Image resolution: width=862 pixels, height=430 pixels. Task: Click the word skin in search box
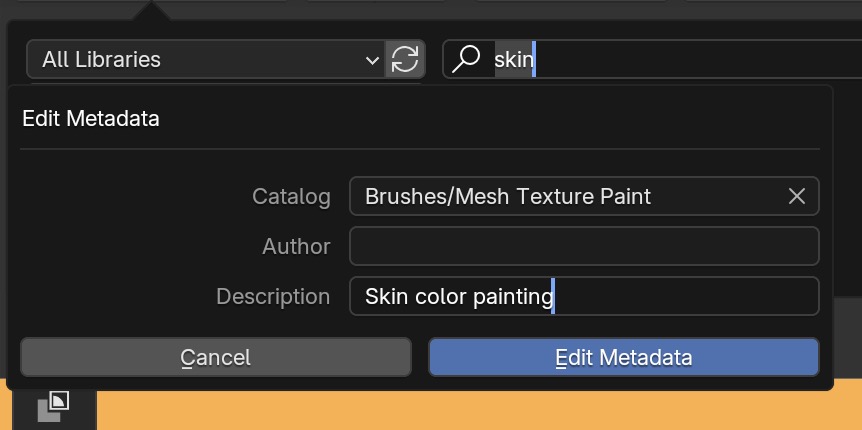(x=513, y=59)
